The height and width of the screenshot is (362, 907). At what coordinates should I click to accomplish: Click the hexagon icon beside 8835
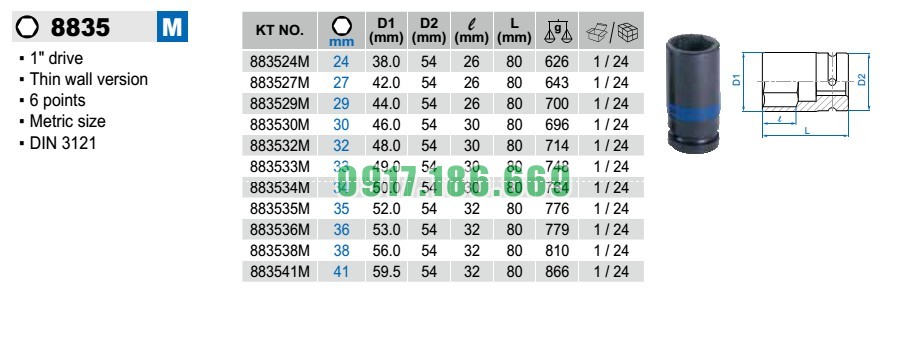pos(27,28)
